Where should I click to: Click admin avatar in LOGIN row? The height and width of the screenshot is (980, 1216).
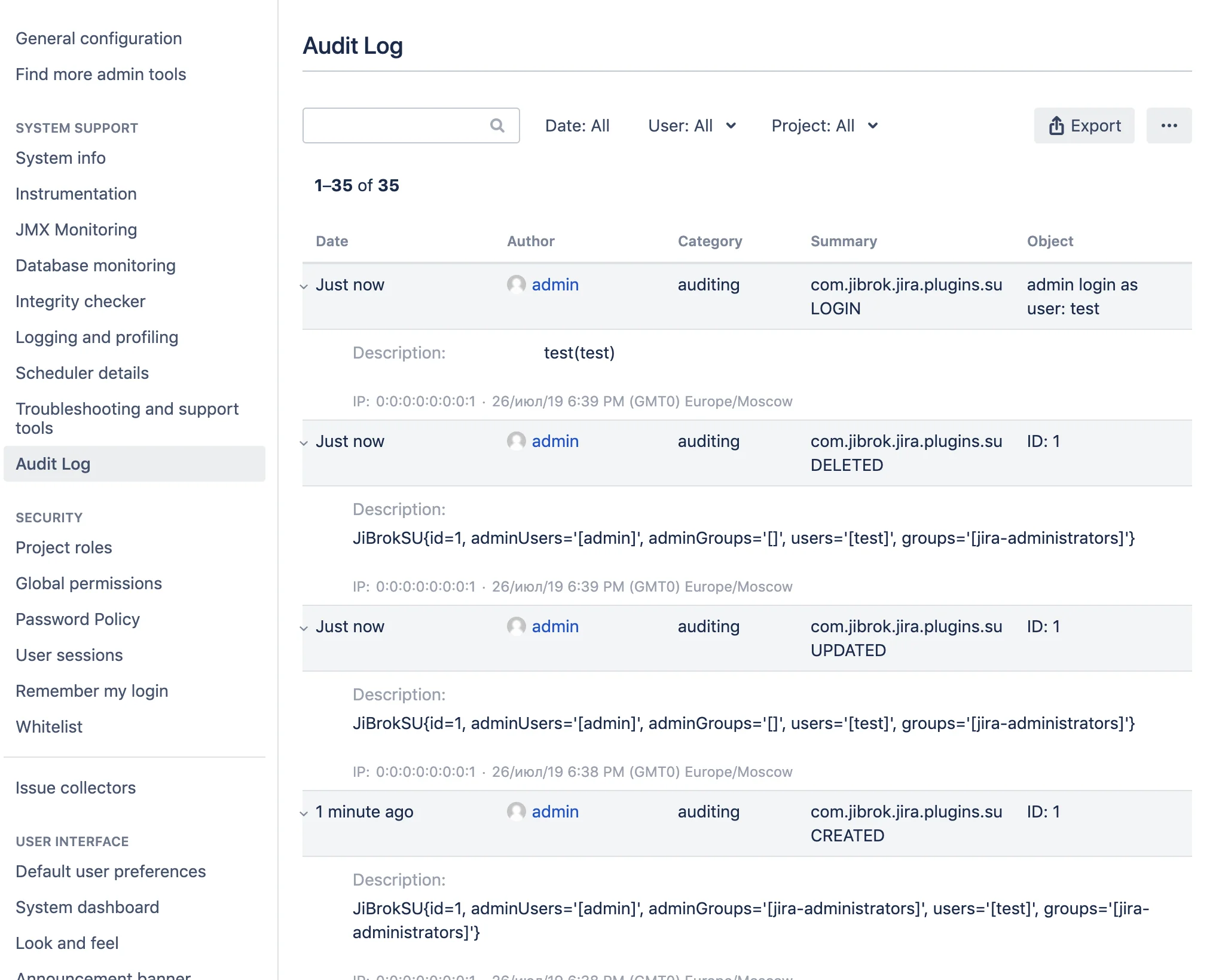[516, 284]
